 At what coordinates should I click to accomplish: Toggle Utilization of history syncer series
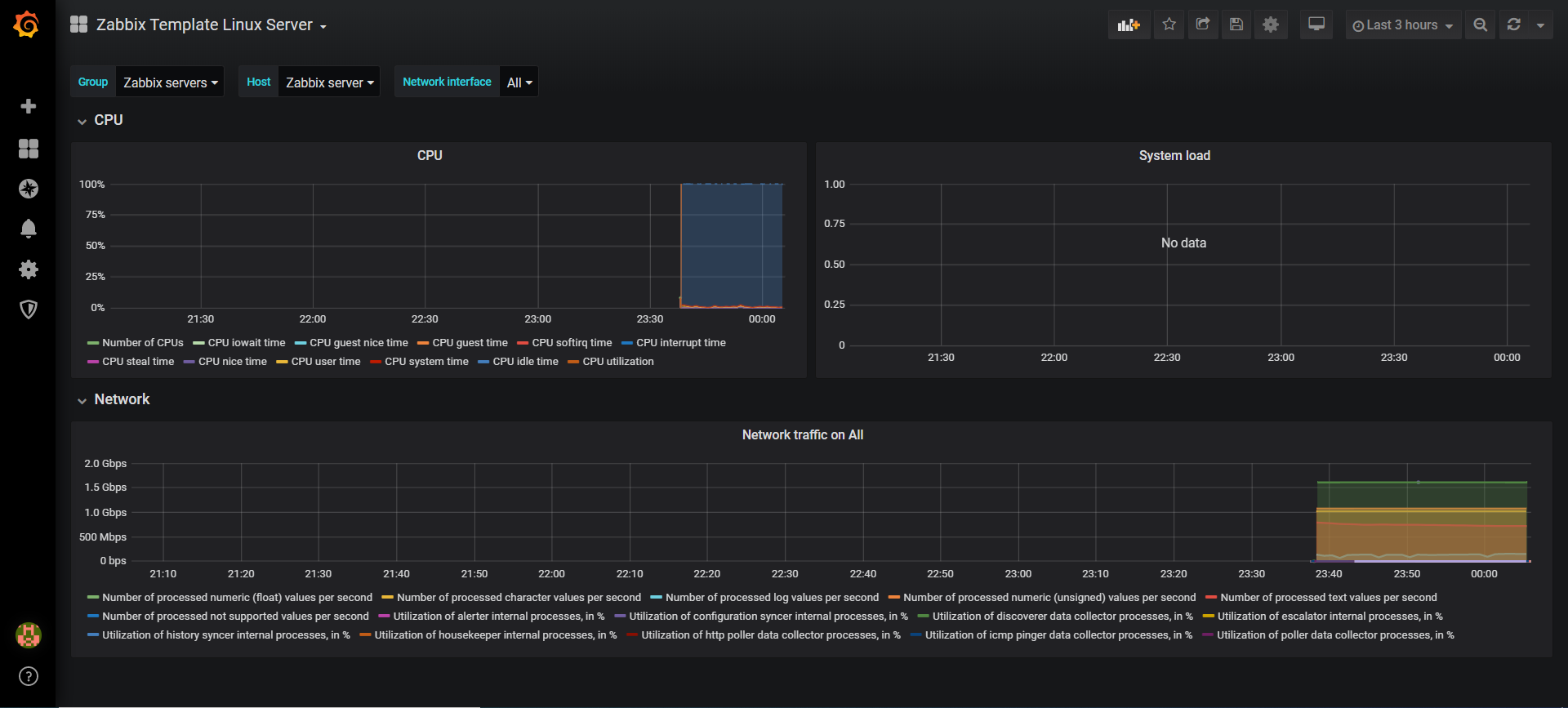coord(226,635)
